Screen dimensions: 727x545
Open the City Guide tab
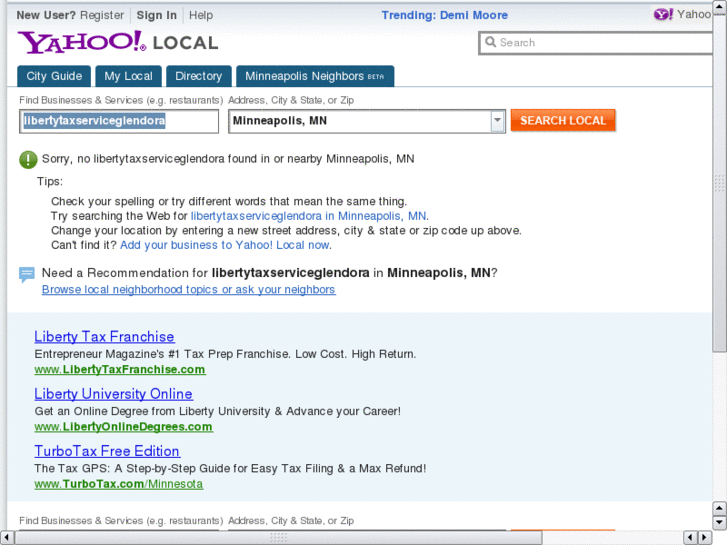[x=54, y=76]
